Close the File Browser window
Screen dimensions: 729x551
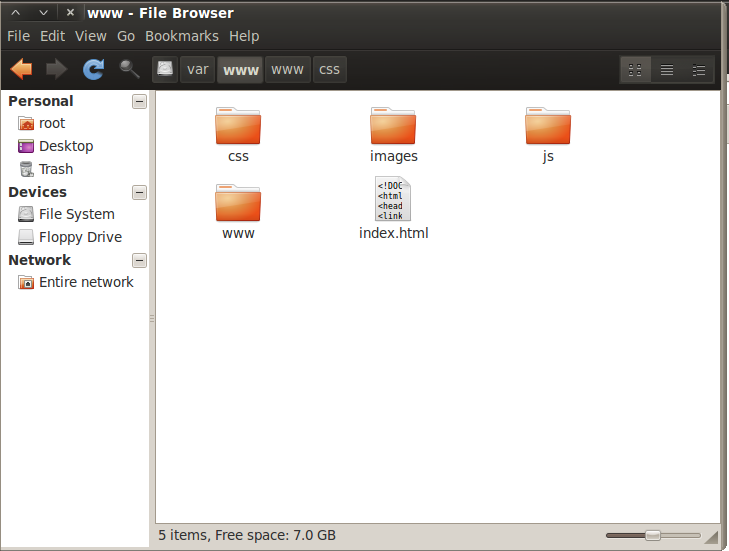coord(70,13)
